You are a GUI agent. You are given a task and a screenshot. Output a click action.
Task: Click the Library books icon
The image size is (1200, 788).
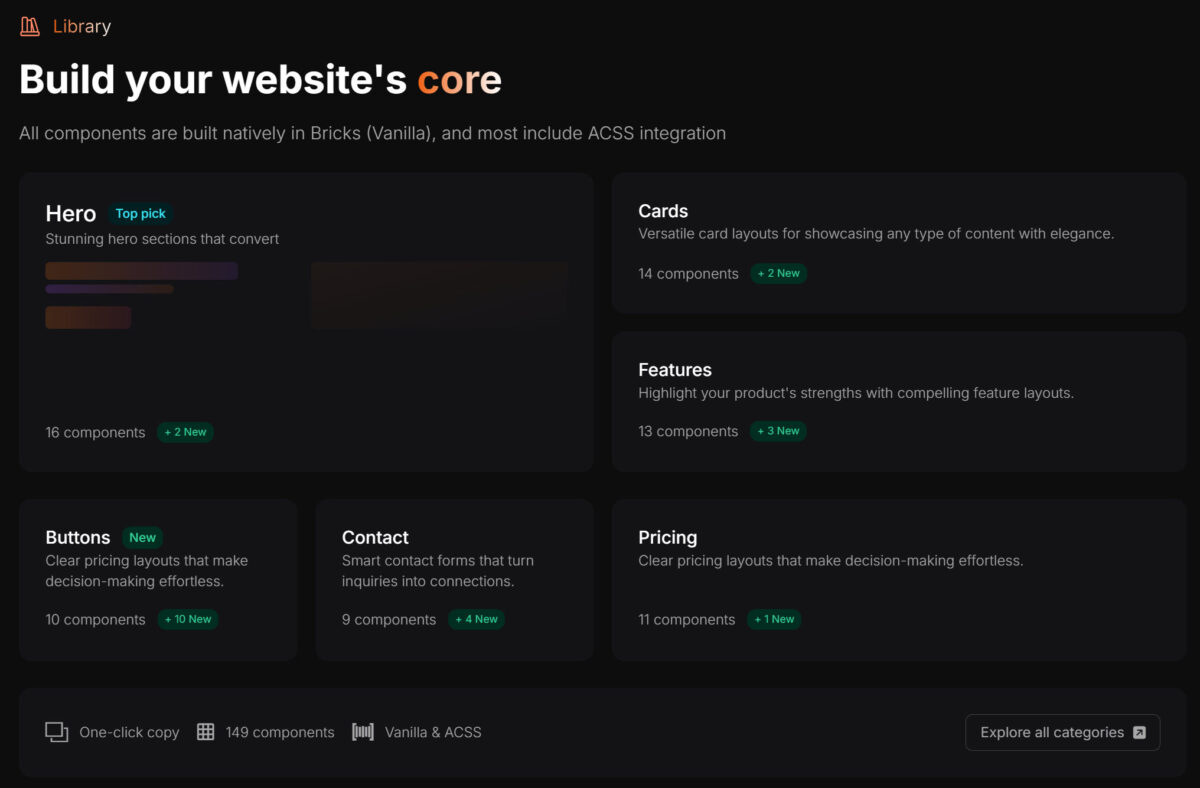[x=30, y=27]
